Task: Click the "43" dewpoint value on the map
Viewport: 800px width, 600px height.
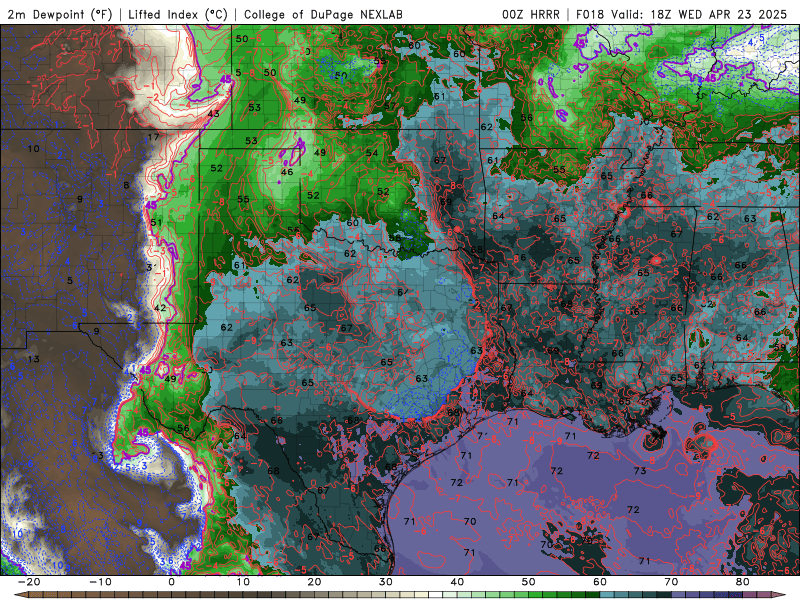Action: [x=213, y=113]
